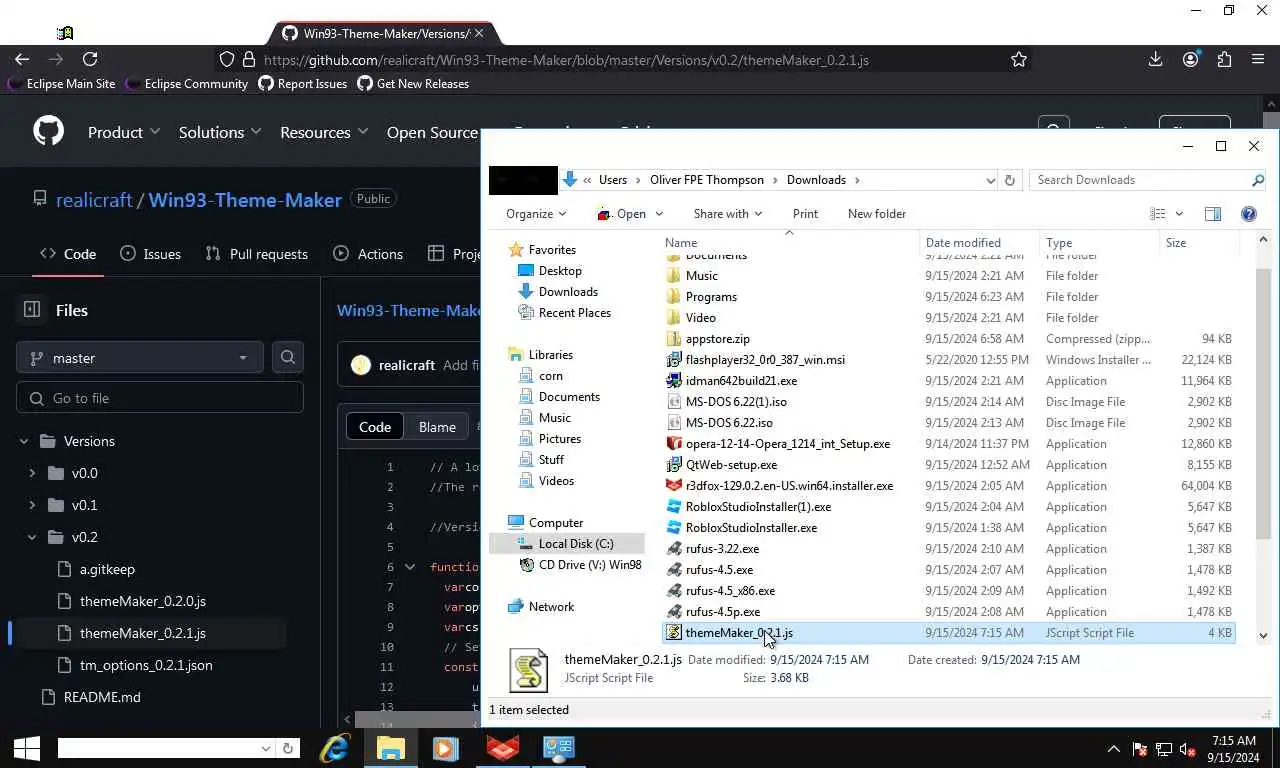Switch to the Actions tab
1280x768 pixels.
368,254
